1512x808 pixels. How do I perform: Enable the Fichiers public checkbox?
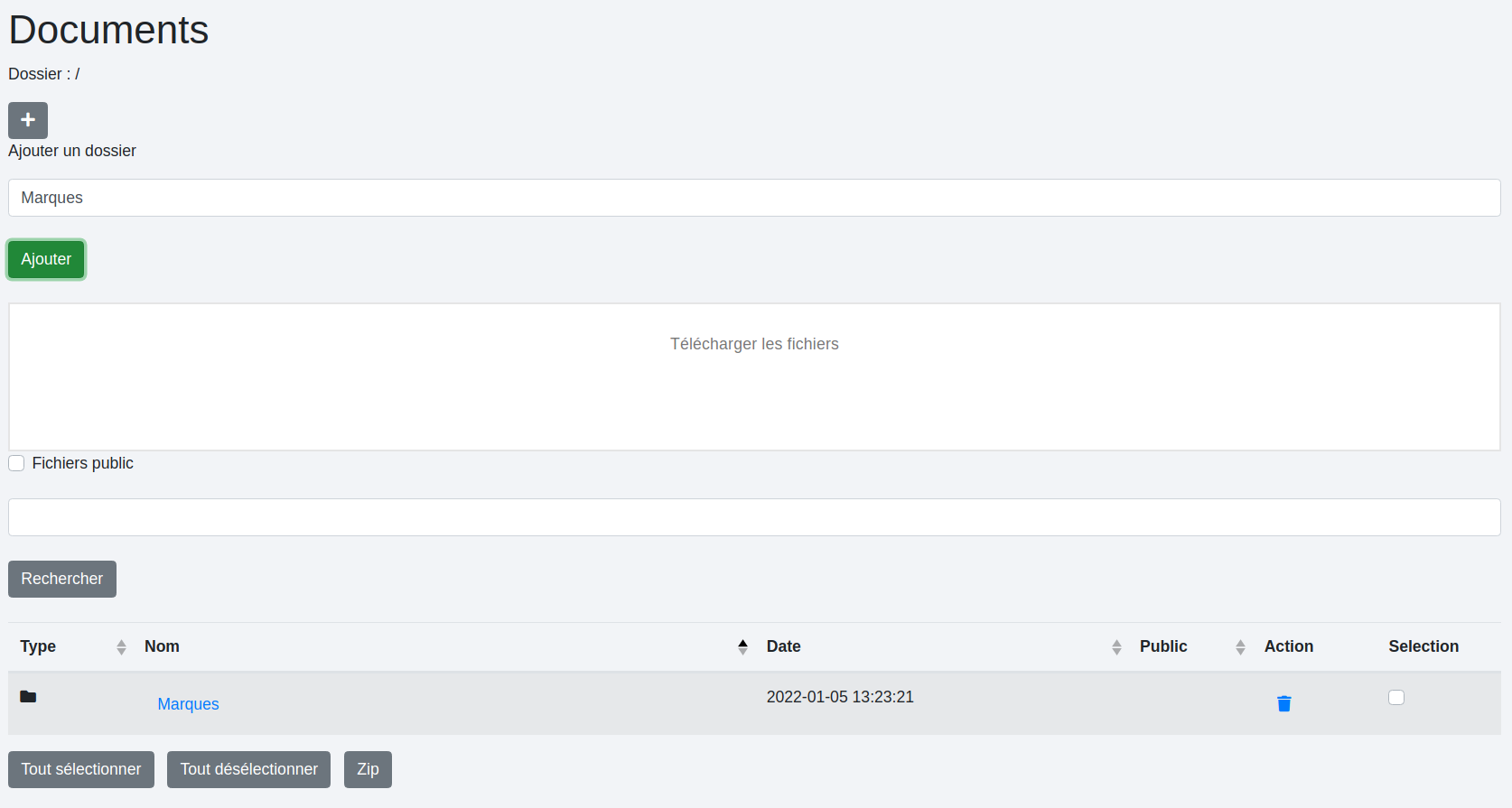[16, 463]
